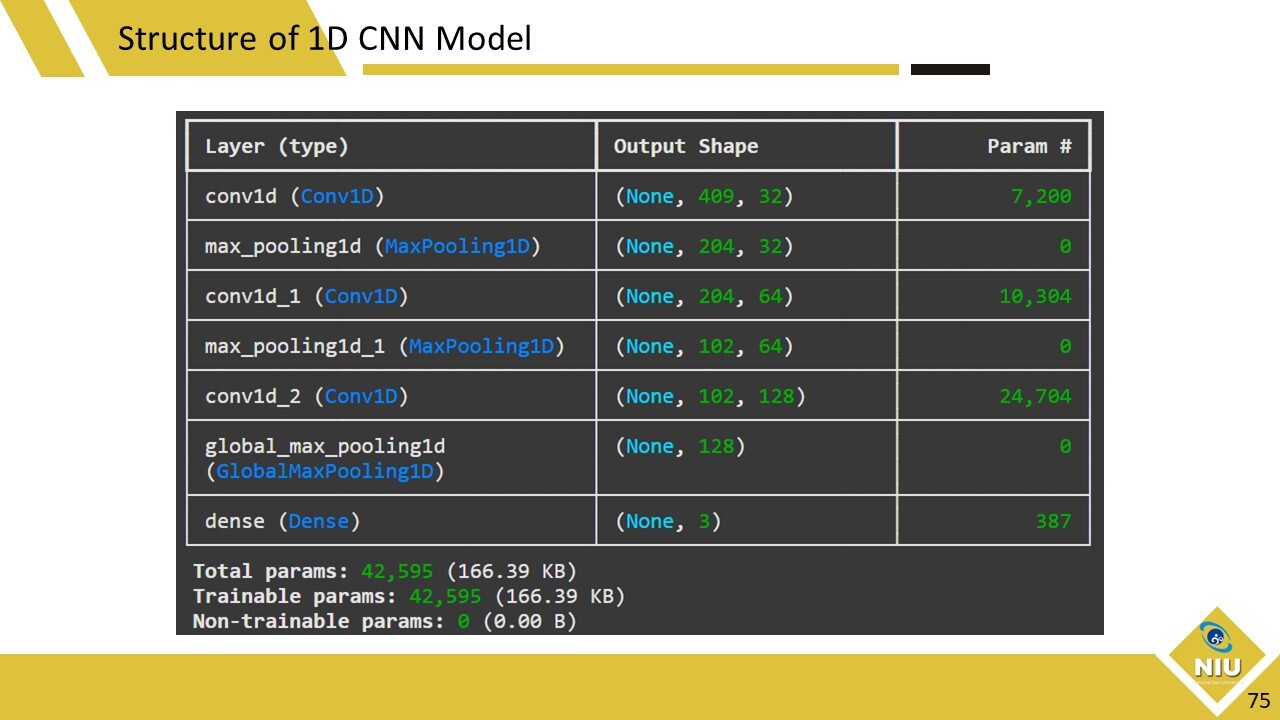Click the 24,704 parameter count

[x=1034, y=396]
